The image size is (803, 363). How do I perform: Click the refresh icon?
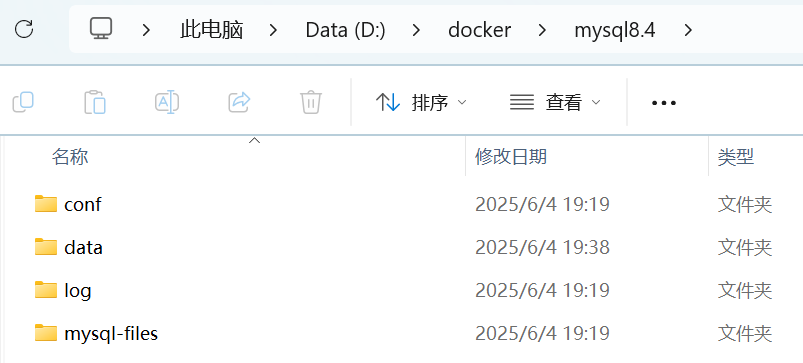coord(24,29)
